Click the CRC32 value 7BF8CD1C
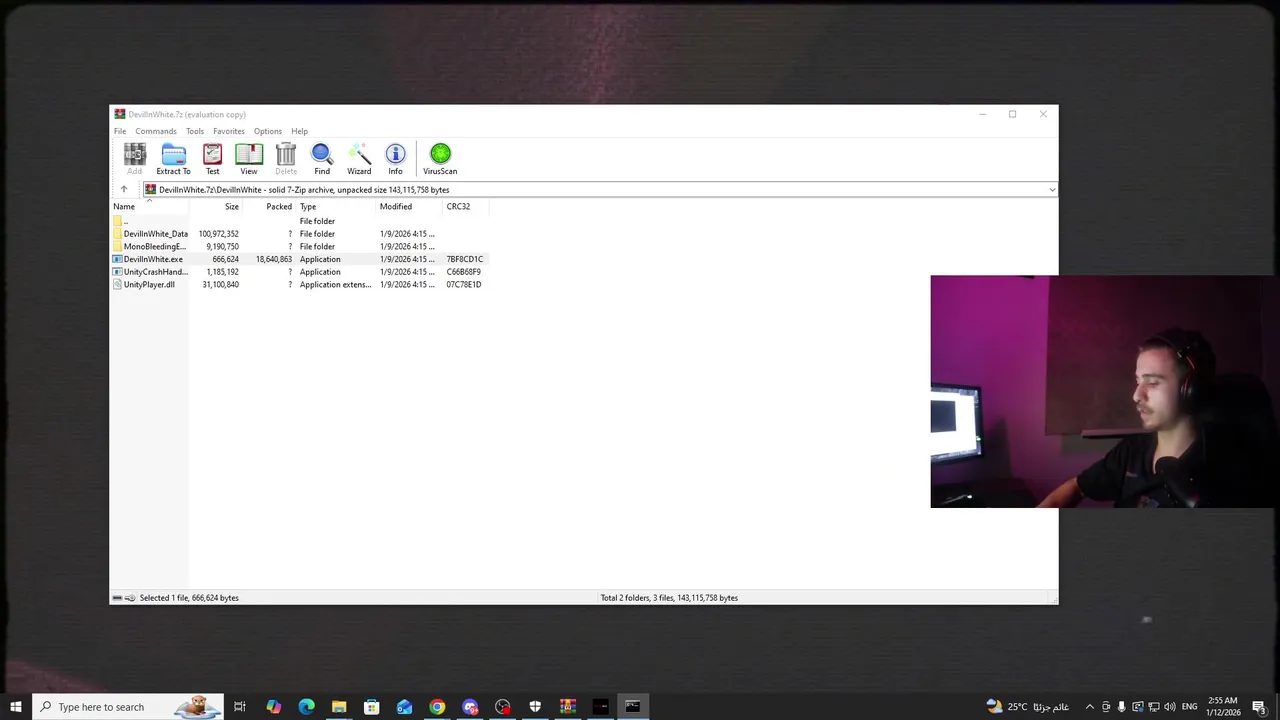This screenshot has width=1280, height=720. pyautogui.click(x=464, y=259)
